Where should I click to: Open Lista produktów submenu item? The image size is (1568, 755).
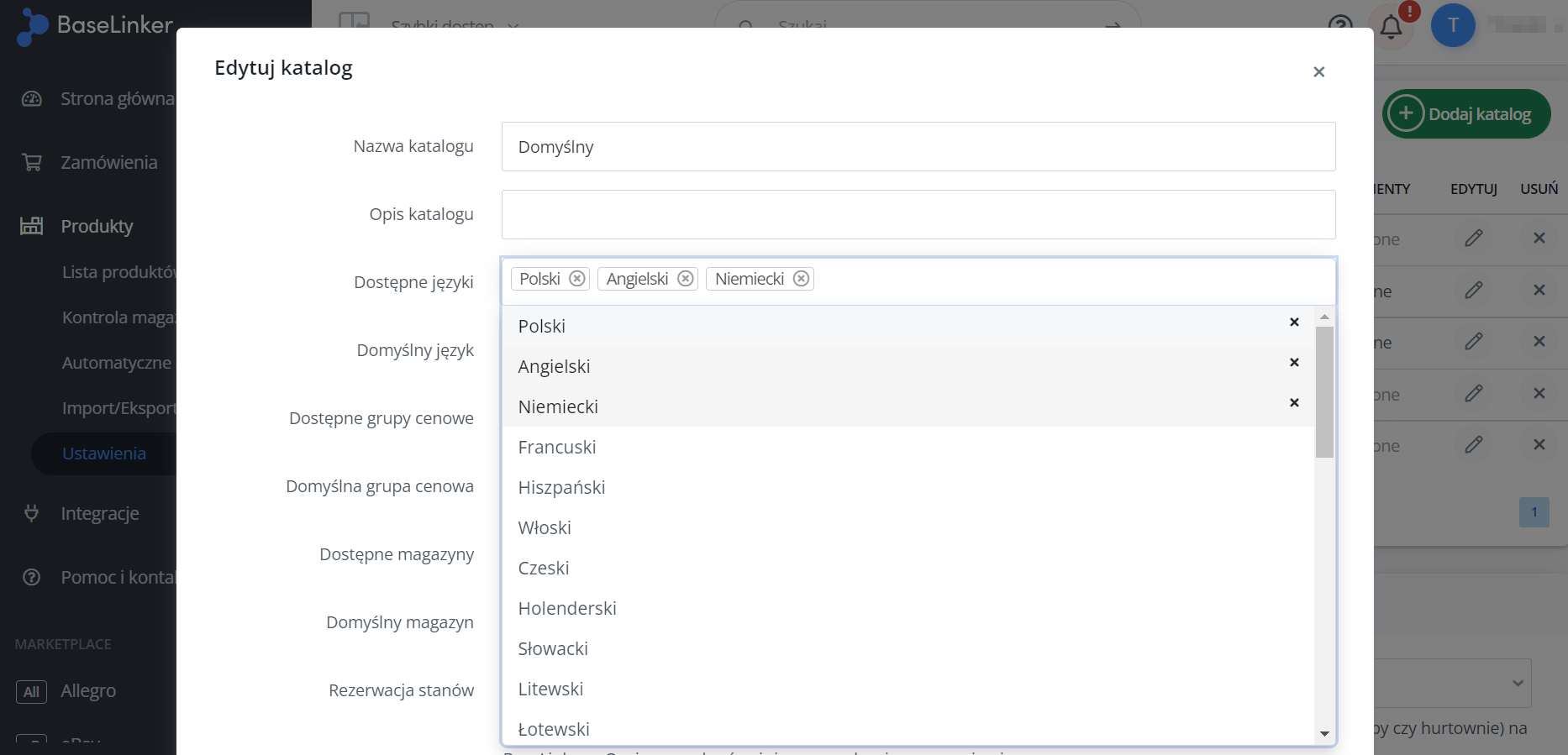pyautogui.click(x=118, y=272)
